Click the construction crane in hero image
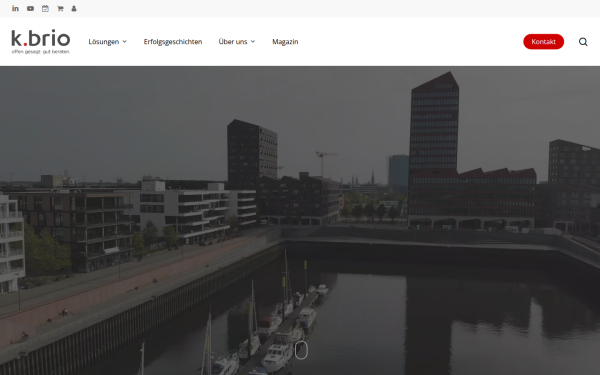This screenshot has width=600, height=375. pos(324,163)
